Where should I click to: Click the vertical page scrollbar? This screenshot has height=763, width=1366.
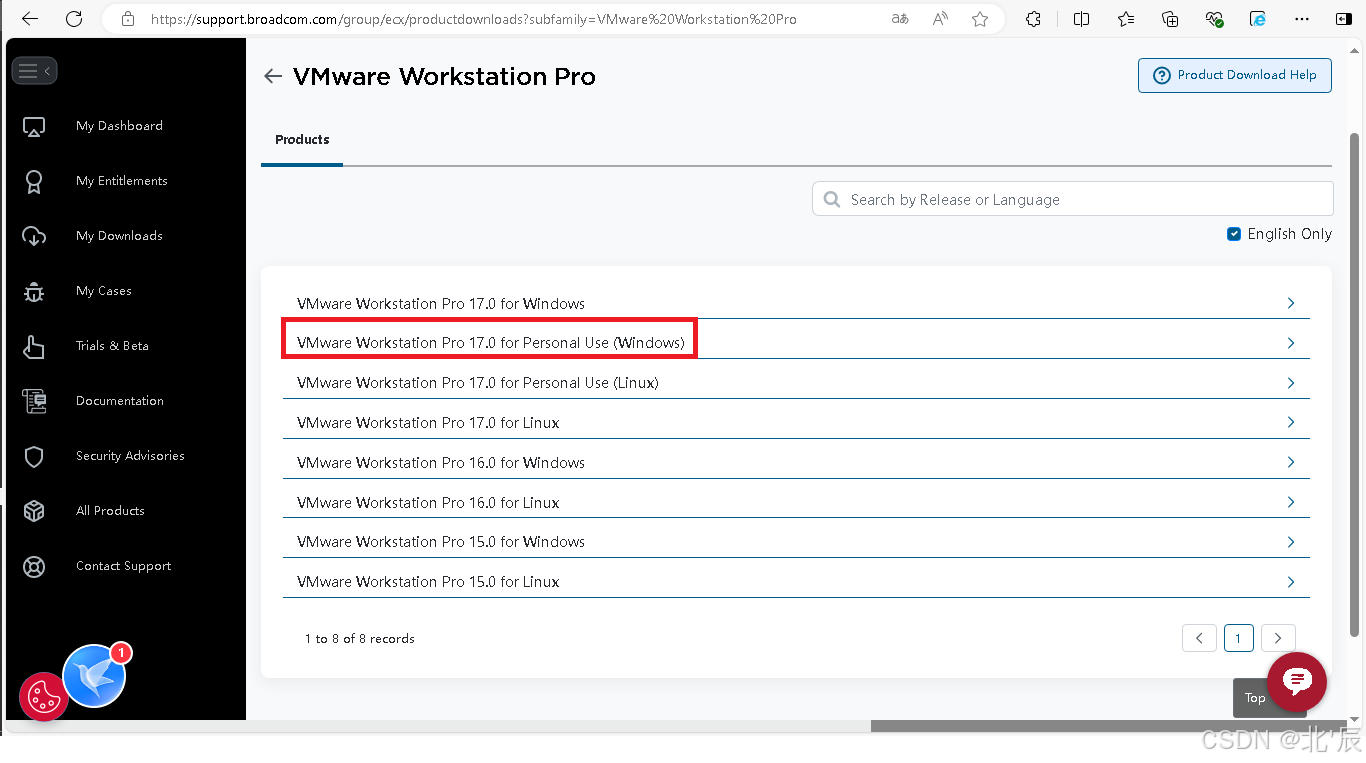[x=1355, y=384]
